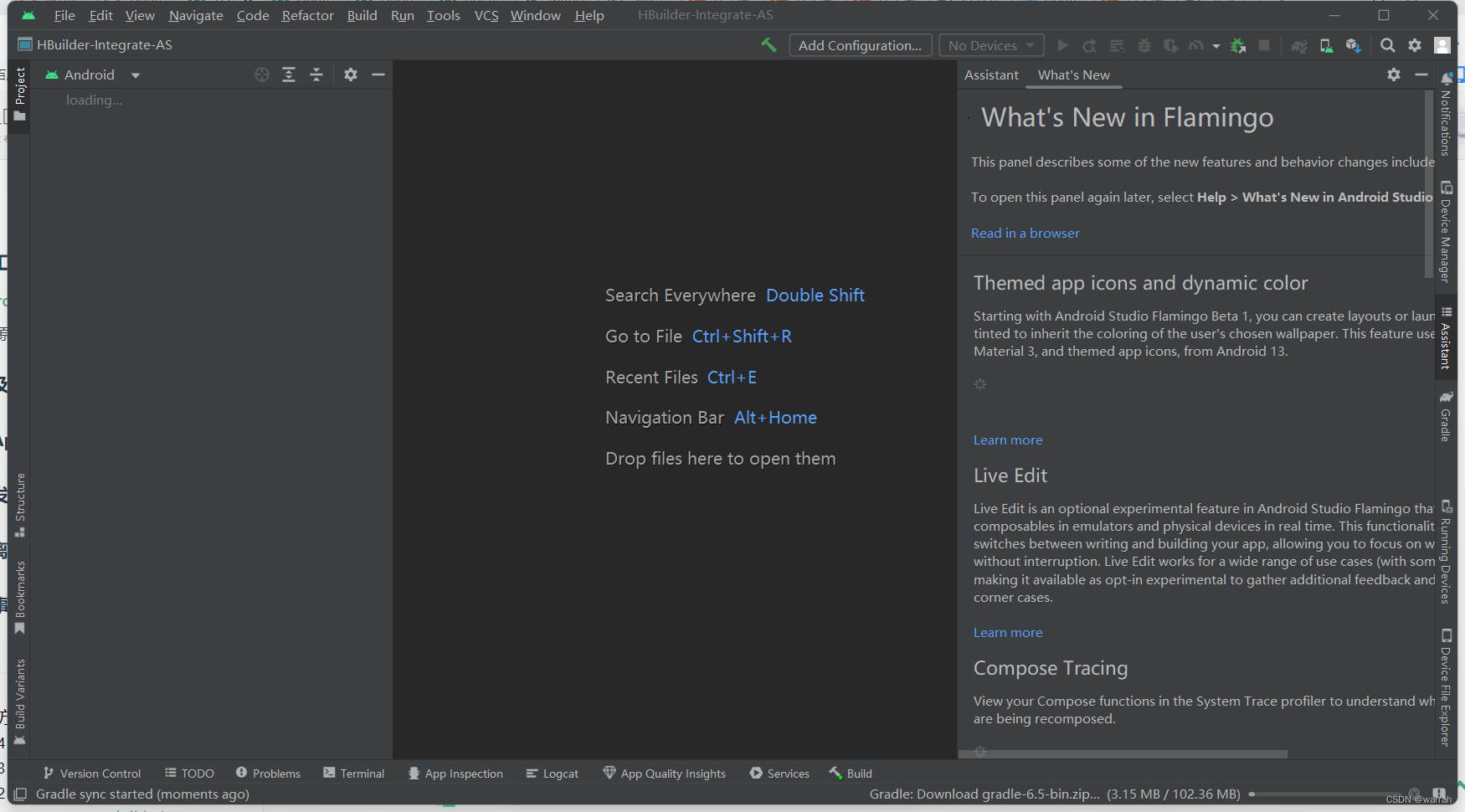Click the Debug app bug icon

click(1144, 45)
